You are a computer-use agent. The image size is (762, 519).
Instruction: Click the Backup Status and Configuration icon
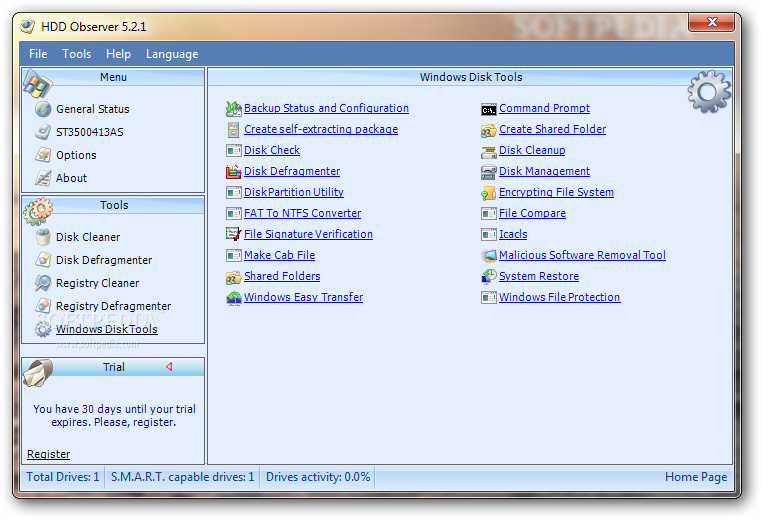(234, 108)
